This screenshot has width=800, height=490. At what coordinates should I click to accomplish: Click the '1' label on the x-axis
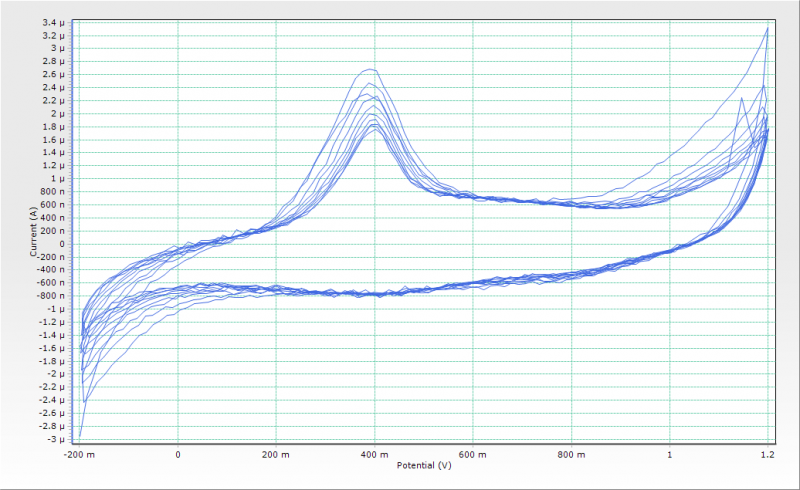tap(669, 454)
